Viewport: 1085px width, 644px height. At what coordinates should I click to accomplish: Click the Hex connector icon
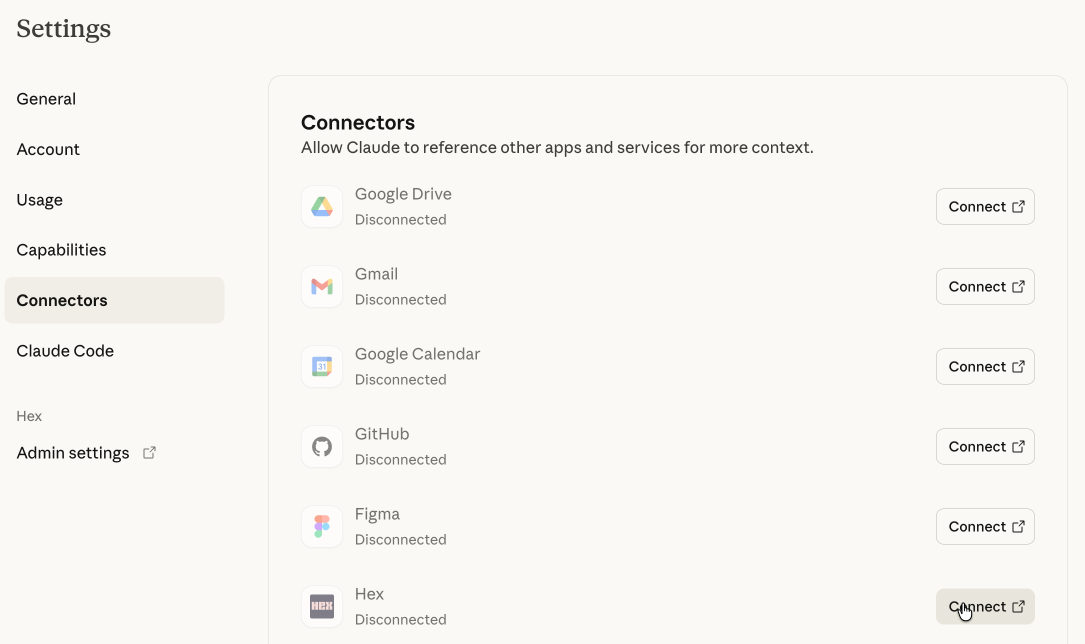pos(322,606)
